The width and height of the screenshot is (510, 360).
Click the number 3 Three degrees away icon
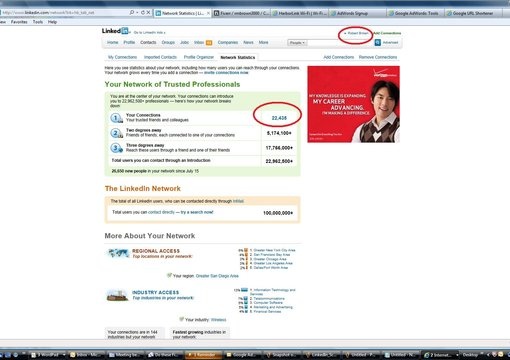pyautogui.click(x=116, y=148)
